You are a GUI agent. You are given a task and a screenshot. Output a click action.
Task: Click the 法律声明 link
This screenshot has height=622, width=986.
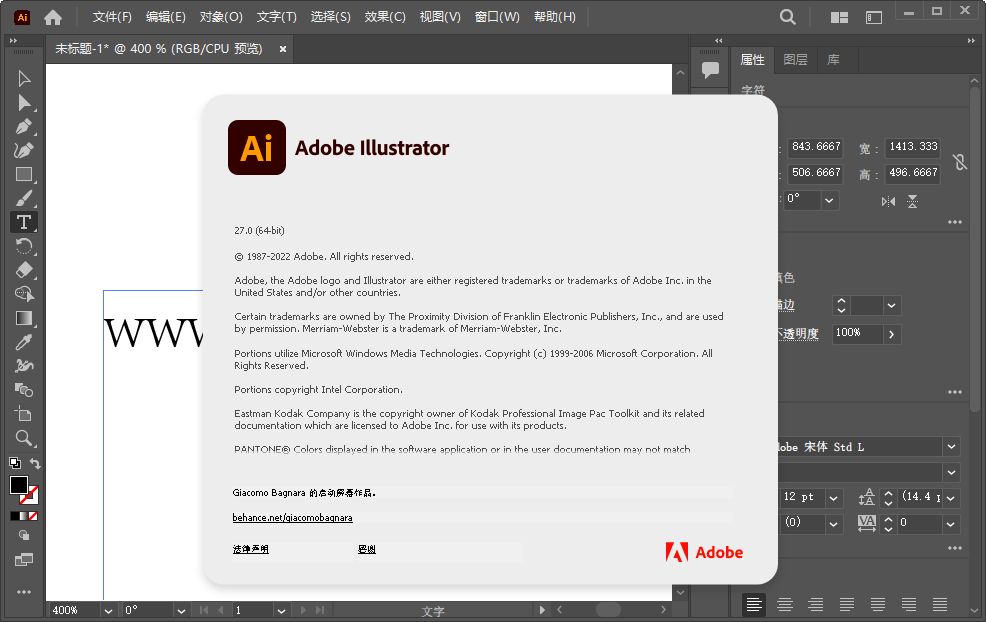click(251, 549)
